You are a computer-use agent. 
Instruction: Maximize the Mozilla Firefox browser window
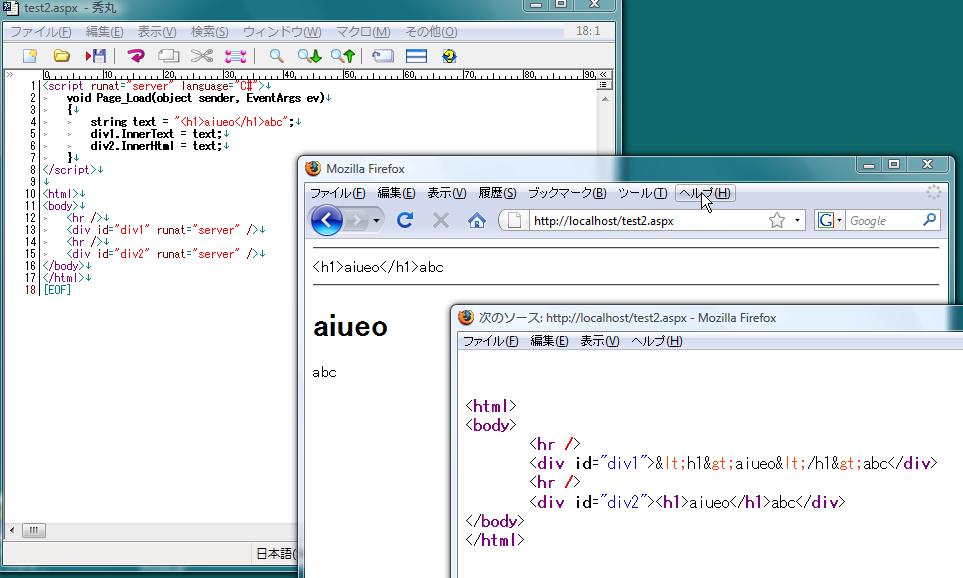tap(894, 164)
